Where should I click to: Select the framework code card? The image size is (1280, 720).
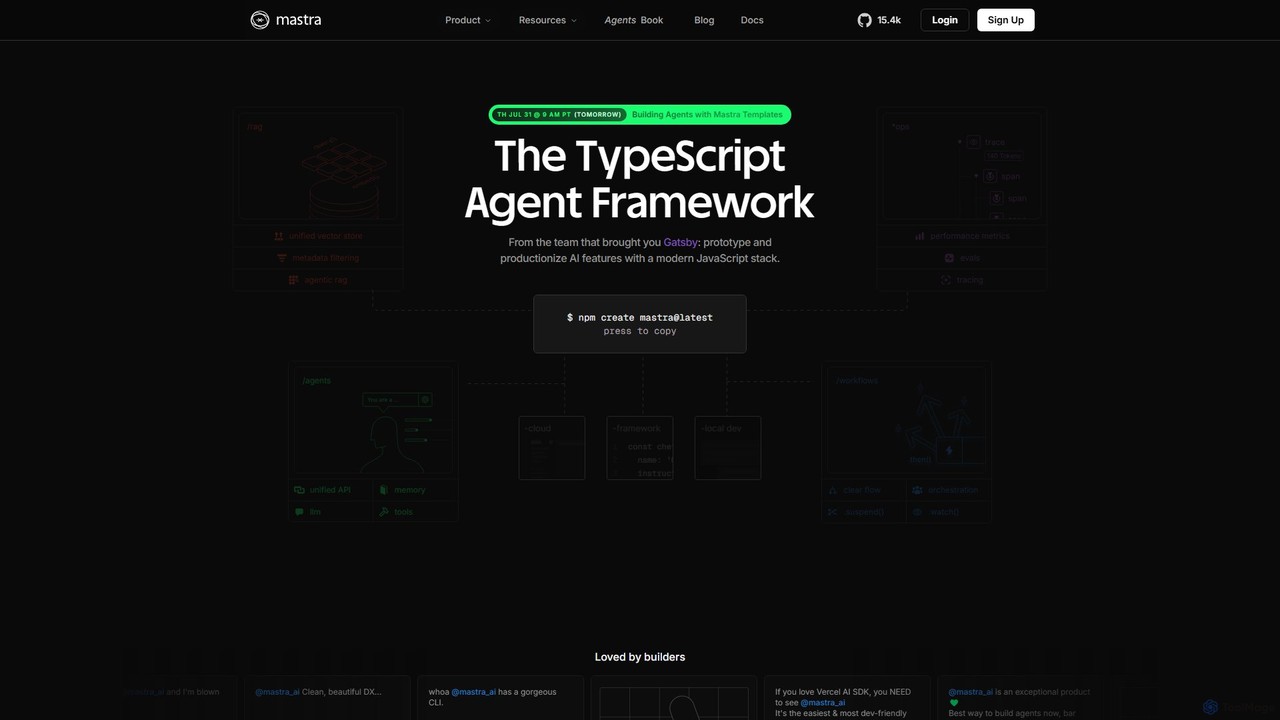point(640,448)
